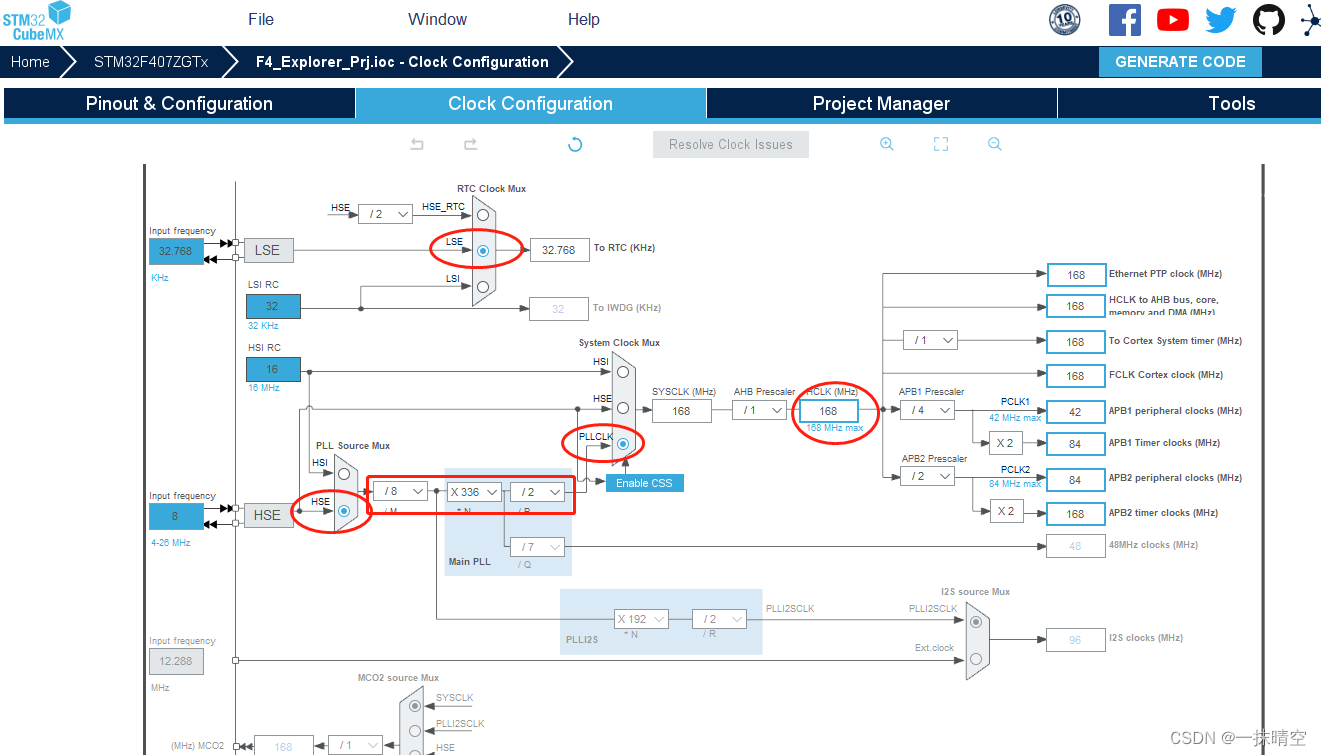Select HSE in PLL Source Mux
The height and width of the screenshot is (756, 1321).
tap(344, 510)
